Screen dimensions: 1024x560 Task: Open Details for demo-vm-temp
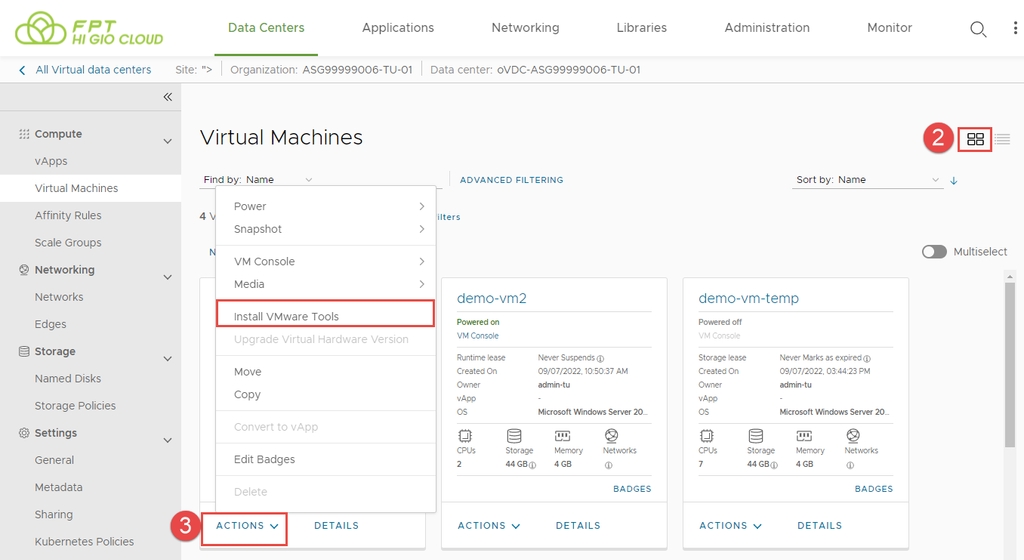click(819, 525)
